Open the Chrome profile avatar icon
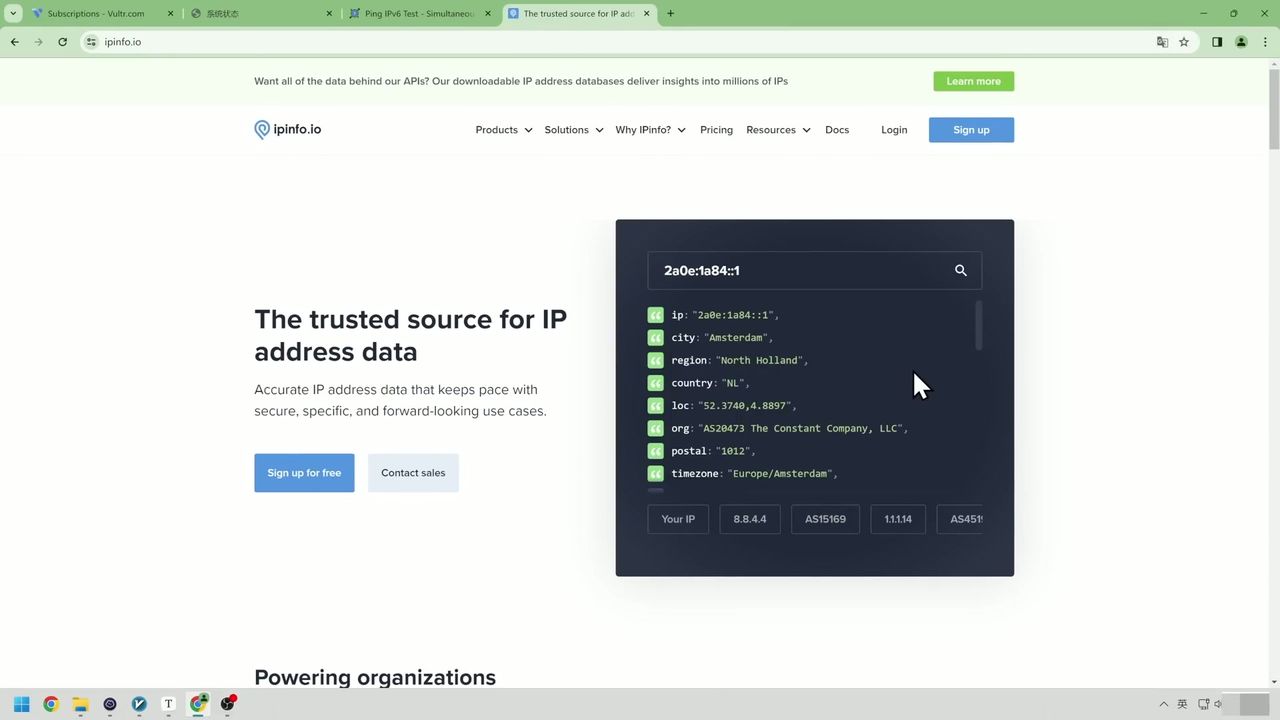The height and width of the screenshot is (720, 1280). point(1241,42)
